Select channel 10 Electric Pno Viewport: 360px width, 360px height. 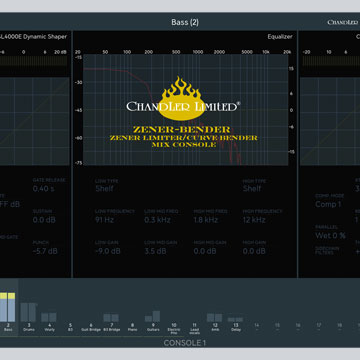pyautogui.click(x=174, y=328)
